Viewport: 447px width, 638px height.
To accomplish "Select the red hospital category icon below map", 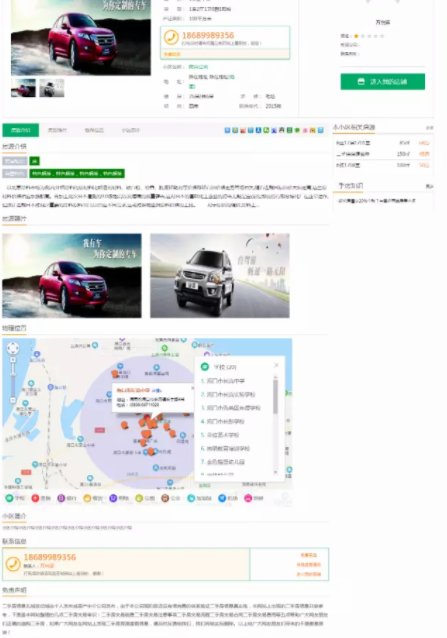I will coord(35,498).
